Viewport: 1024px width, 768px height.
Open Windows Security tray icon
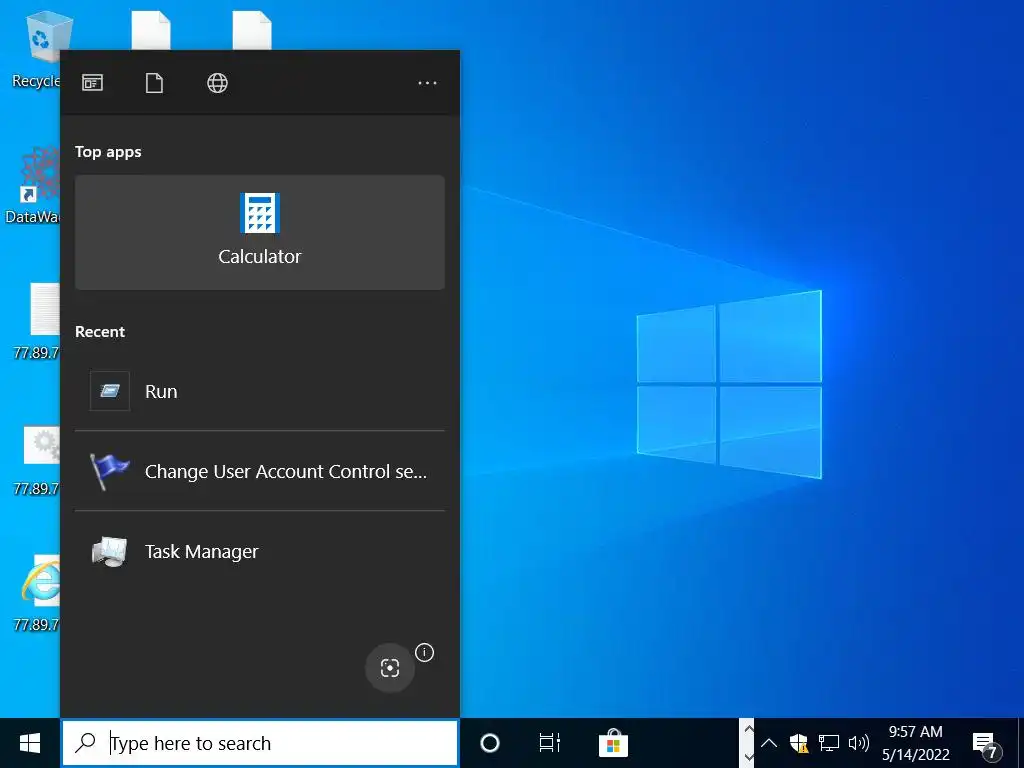pos(799,743)
